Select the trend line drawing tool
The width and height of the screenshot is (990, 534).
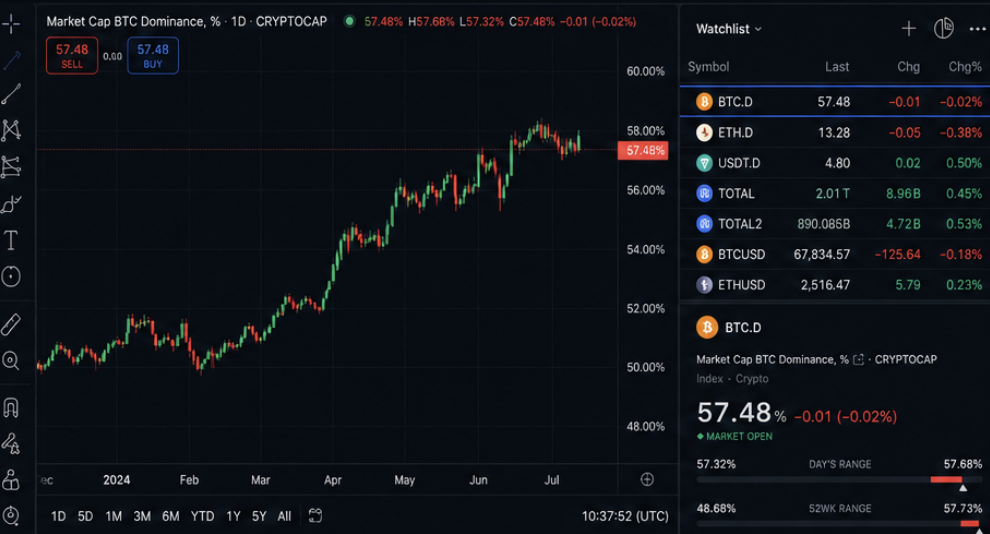tap(11, 94)
